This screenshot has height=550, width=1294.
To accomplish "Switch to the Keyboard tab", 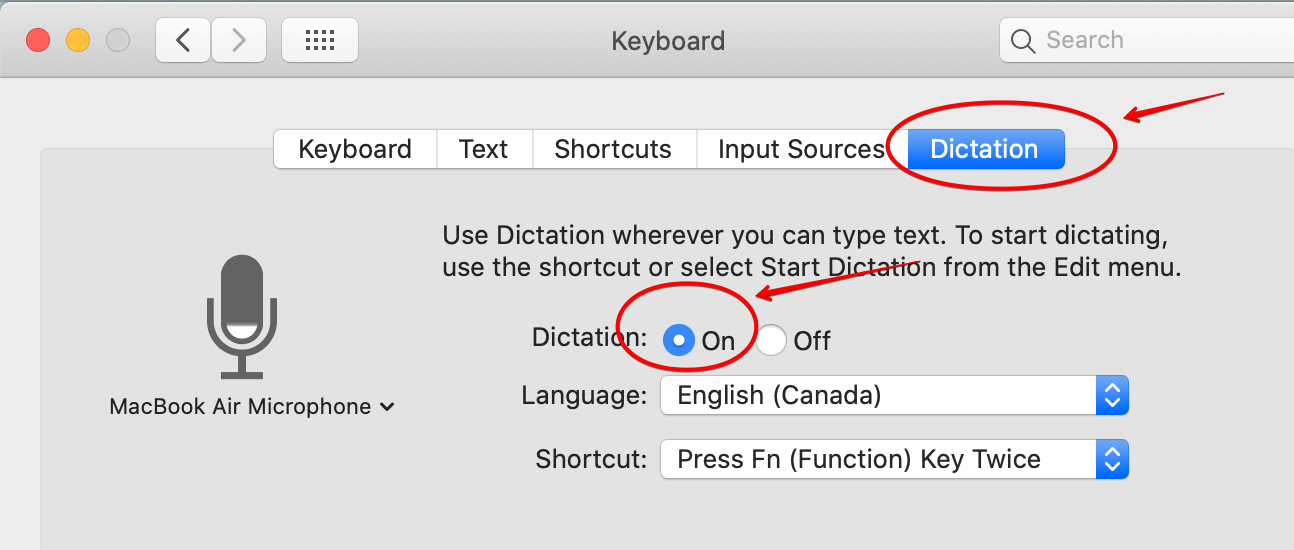I will [355, 149].
